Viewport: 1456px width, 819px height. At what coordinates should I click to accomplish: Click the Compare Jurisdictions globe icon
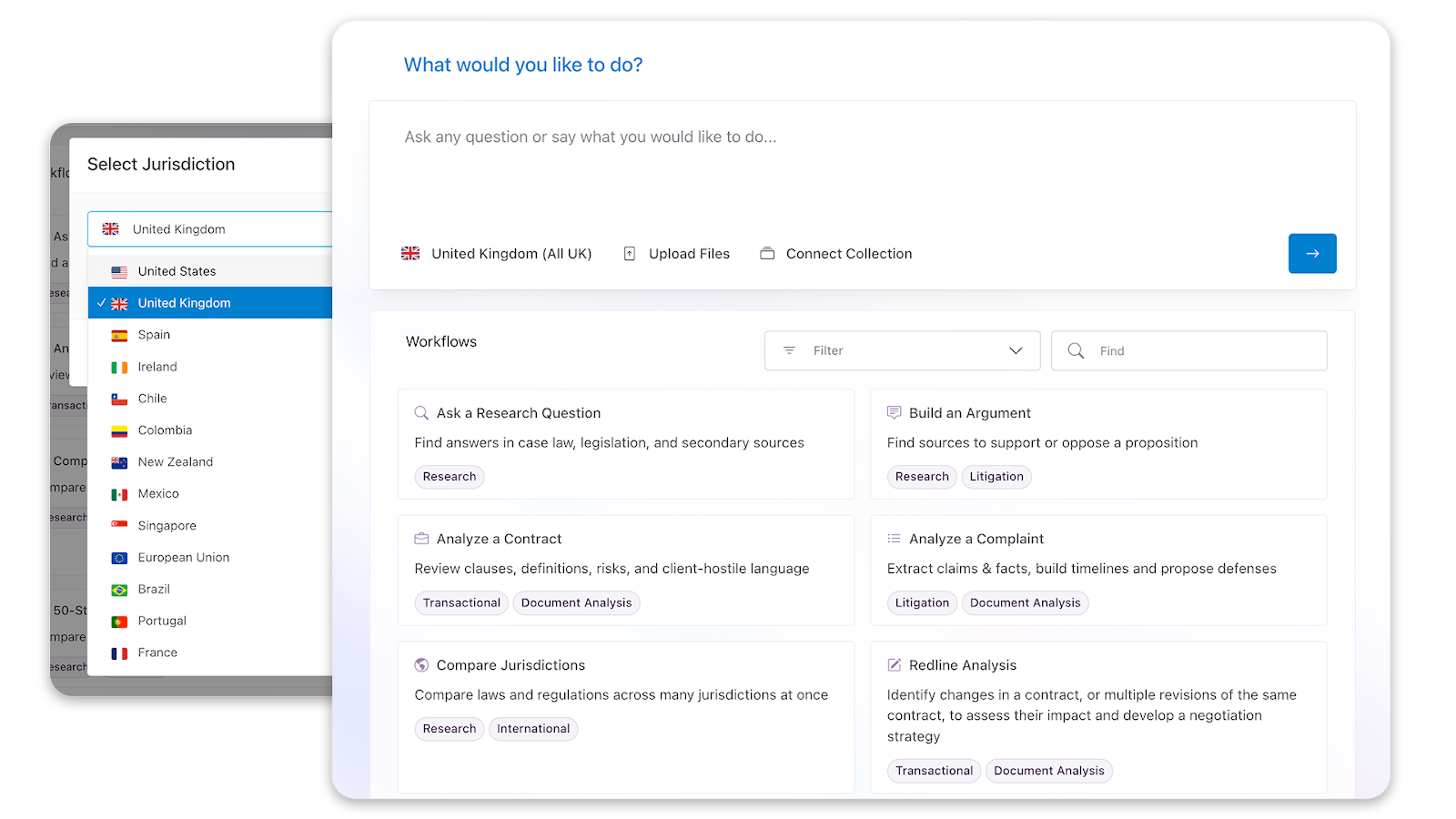(421, 665)
